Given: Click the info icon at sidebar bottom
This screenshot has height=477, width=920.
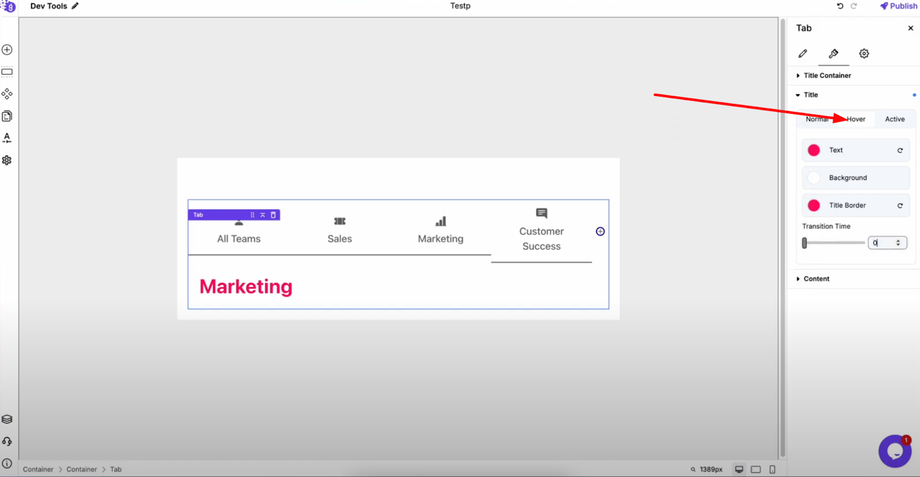Looking at the screenshot, I should (7, 464).
